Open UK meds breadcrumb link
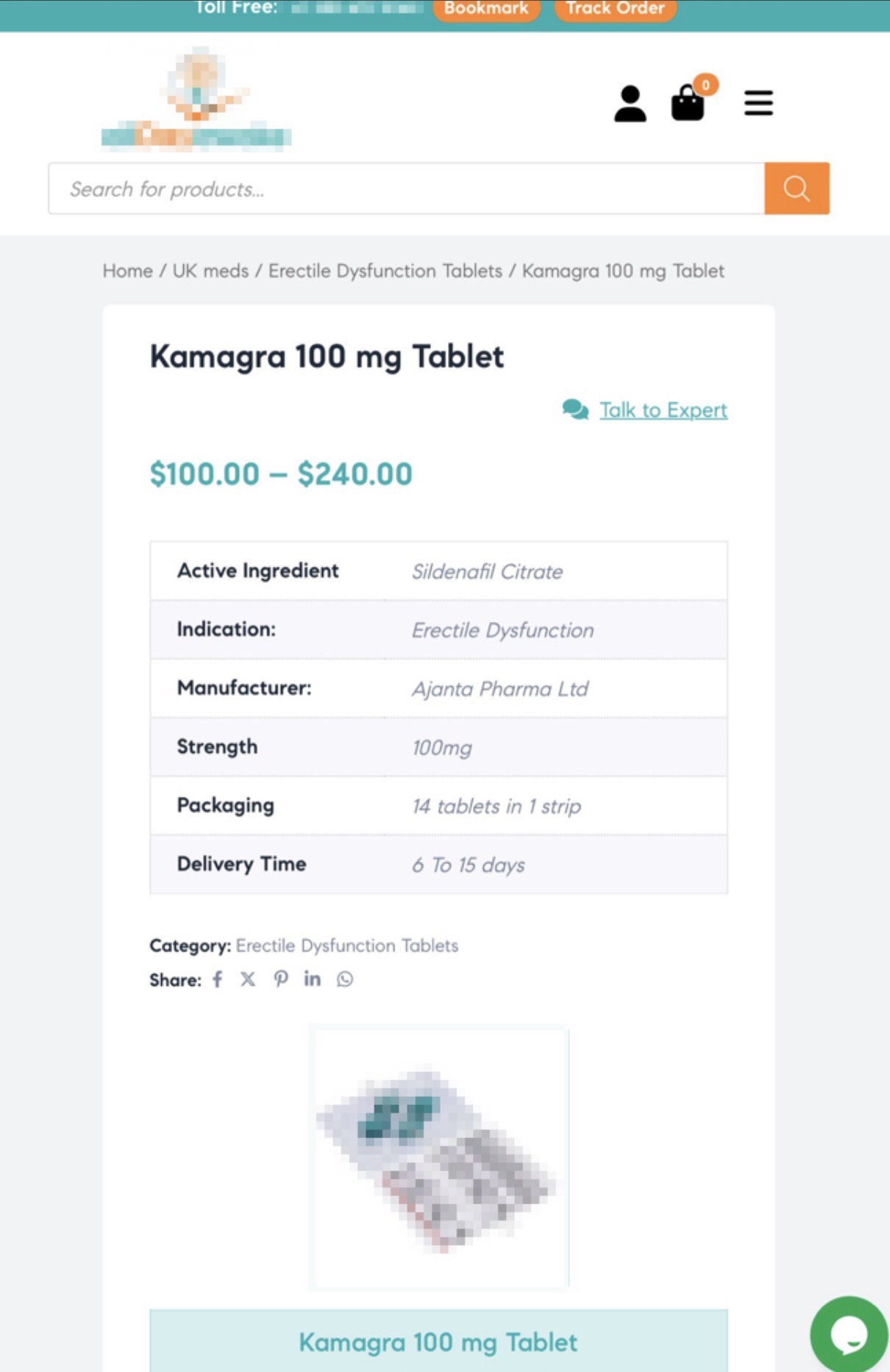Viewport: 890px width, 1372px height. (x=210, y=271)
